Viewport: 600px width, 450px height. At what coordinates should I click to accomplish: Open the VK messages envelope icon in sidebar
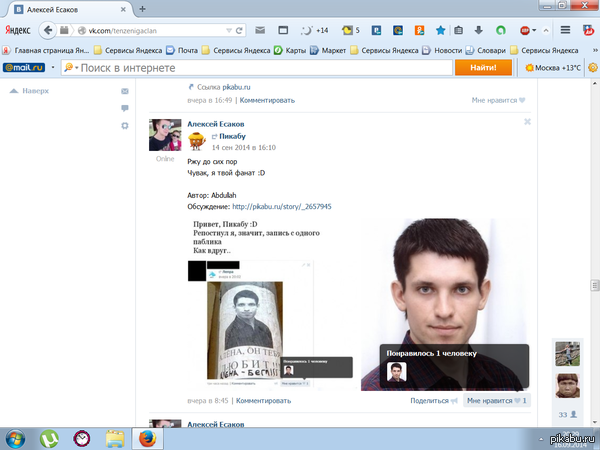[125, 91]
